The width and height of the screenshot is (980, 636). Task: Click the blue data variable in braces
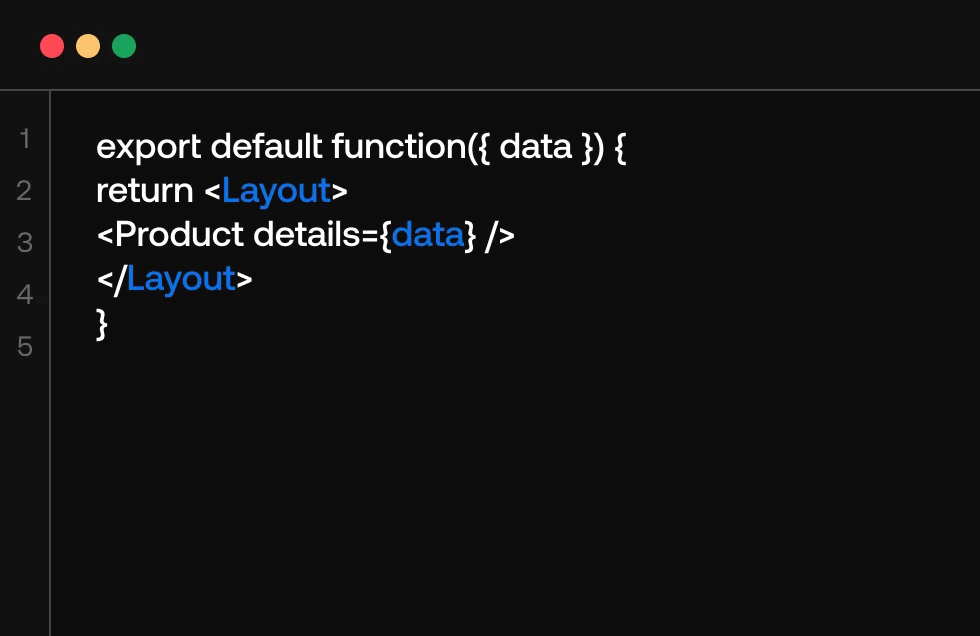coord(428,235)
